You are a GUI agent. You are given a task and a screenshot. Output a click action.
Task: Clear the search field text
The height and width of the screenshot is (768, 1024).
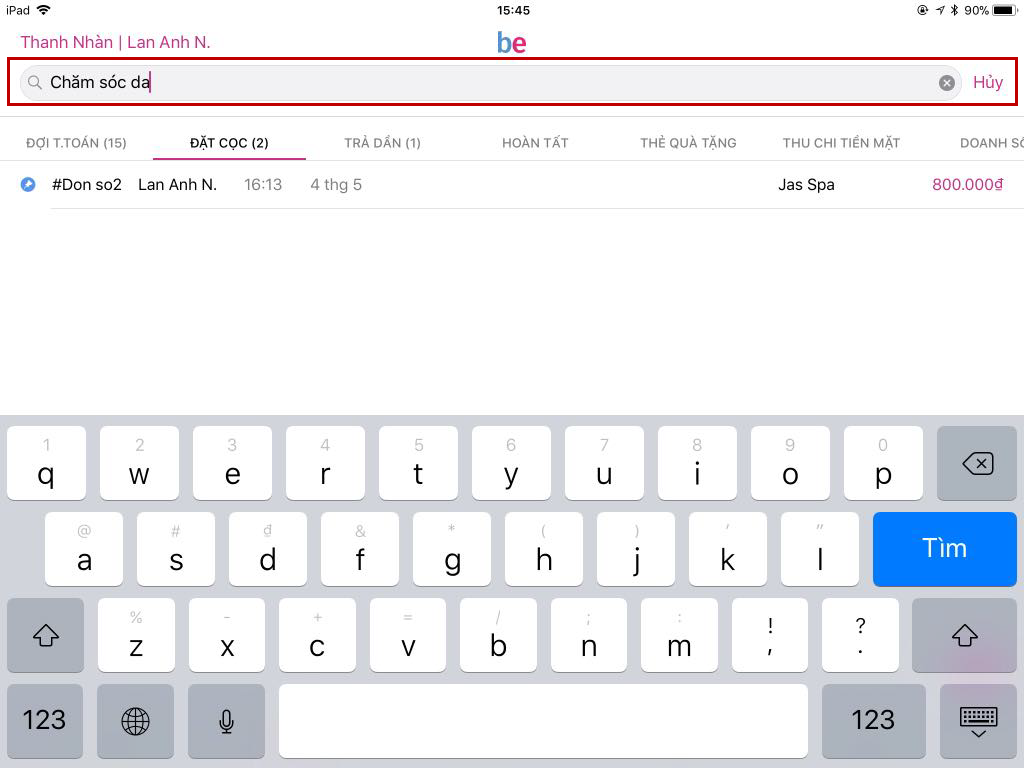coord(946,83)
